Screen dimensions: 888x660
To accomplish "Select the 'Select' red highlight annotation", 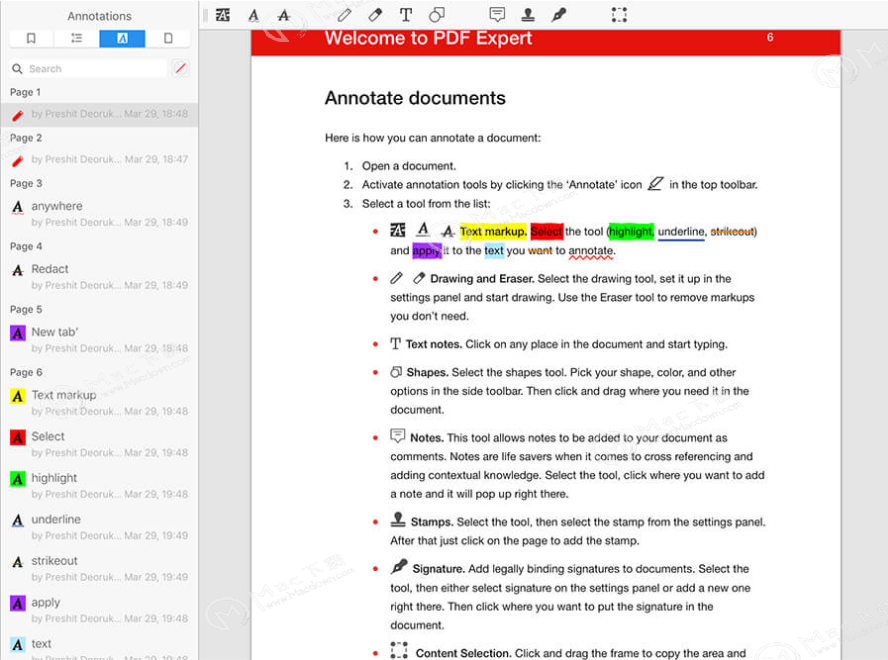I will coord(99,444).
